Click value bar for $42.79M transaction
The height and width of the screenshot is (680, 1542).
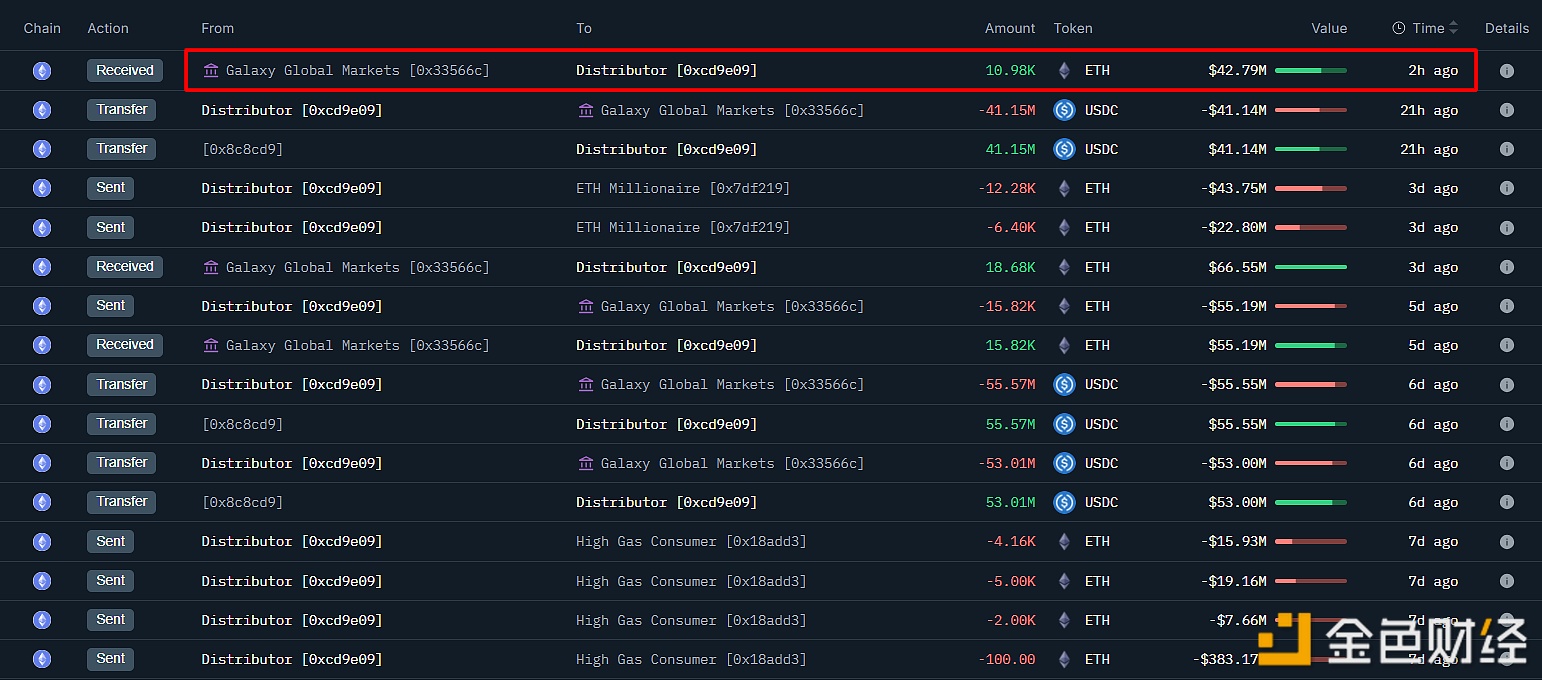(1310, 71)
